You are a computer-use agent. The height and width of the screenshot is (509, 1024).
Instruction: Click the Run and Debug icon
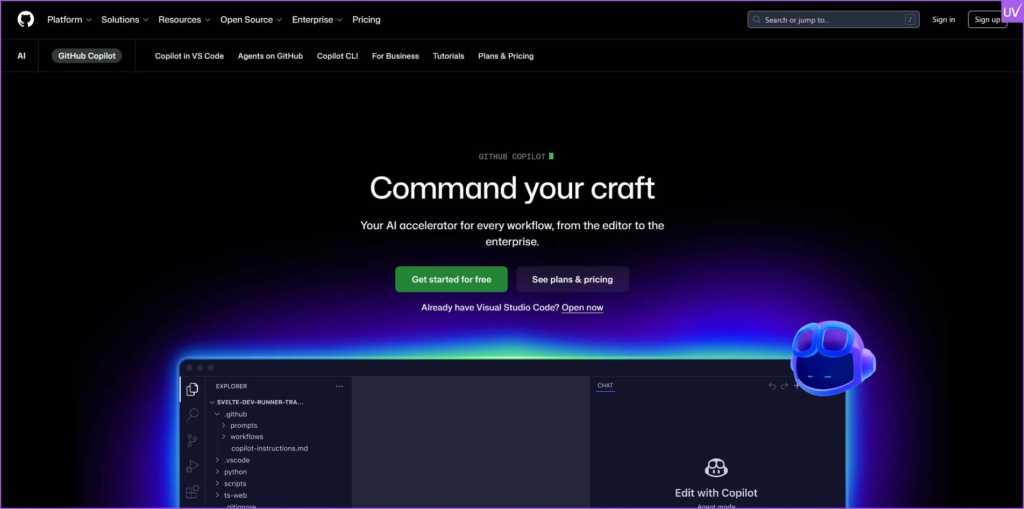click(192, 466)
